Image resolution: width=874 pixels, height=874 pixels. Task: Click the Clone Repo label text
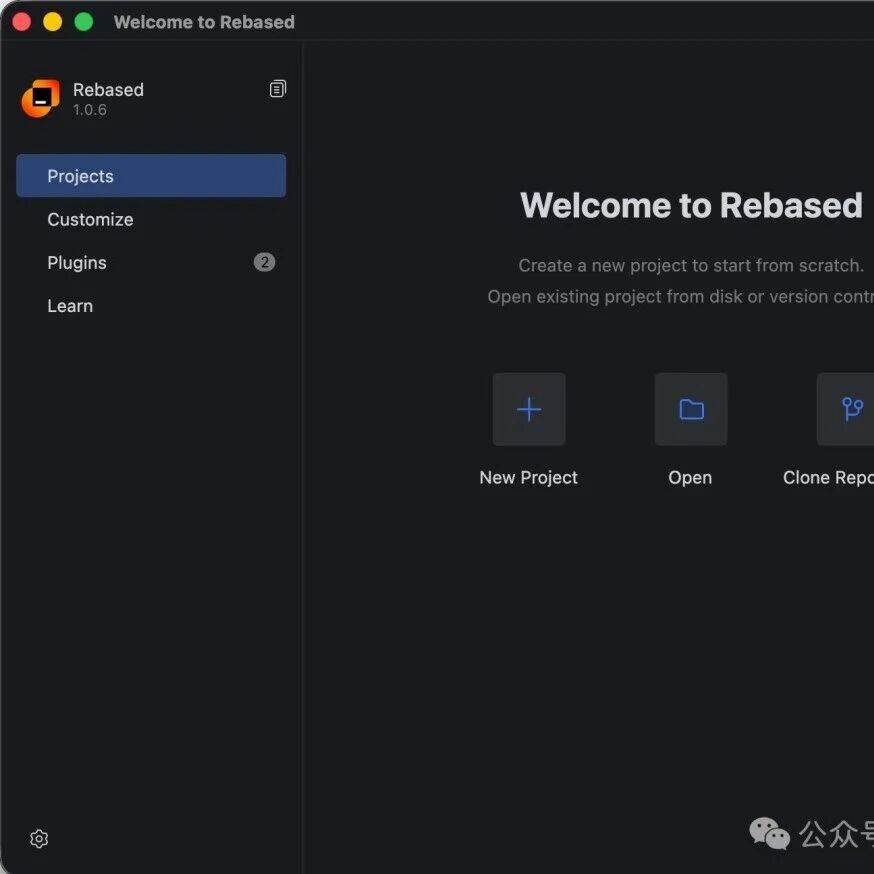(x=828, y=478)
